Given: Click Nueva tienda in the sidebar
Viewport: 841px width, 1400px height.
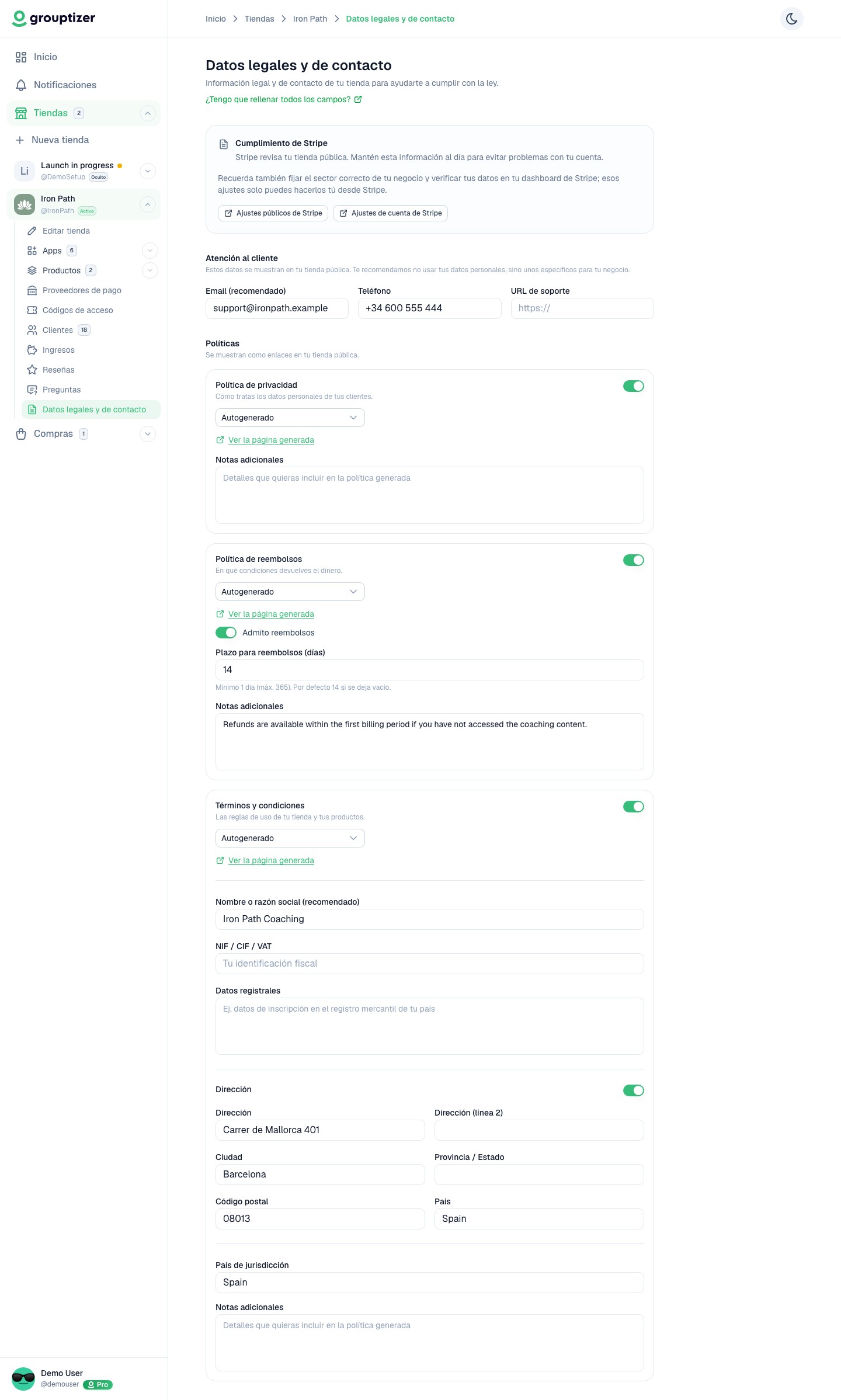Looking at the screenshot, I should pos(60,140).
